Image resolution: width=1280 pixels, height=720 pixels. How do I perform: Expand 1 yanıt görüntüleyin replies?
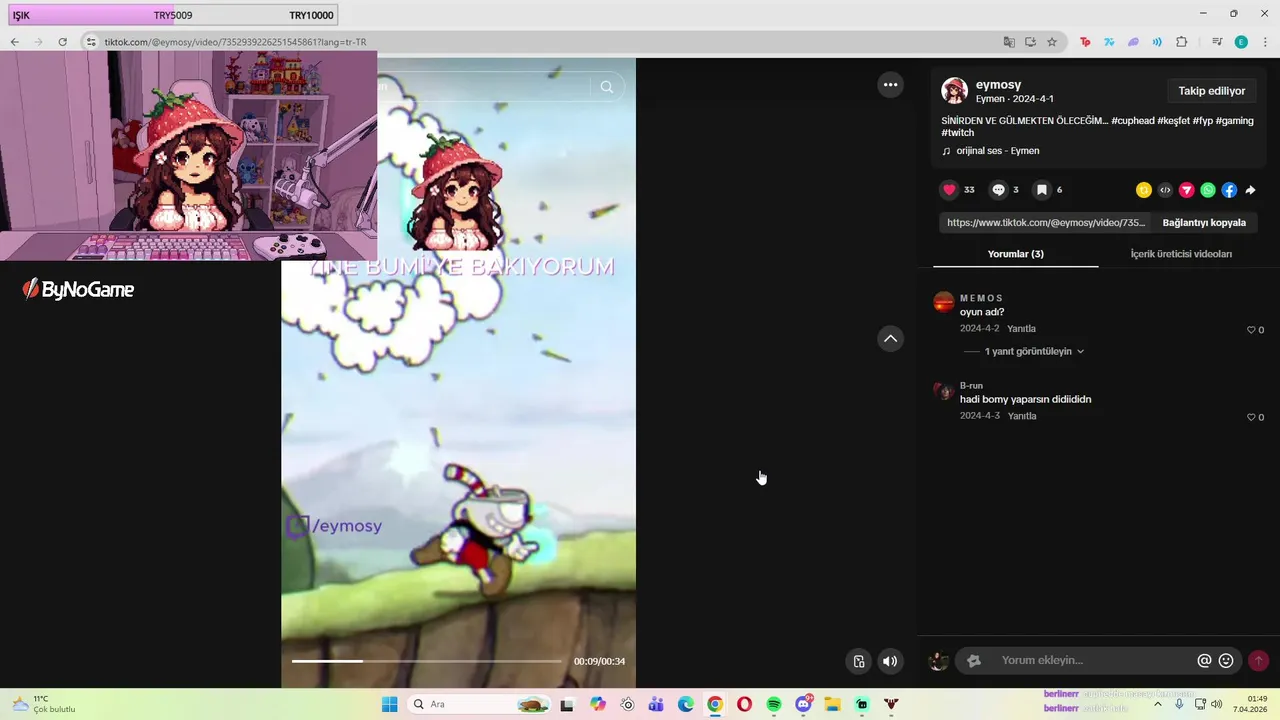tap(1034, 352)
